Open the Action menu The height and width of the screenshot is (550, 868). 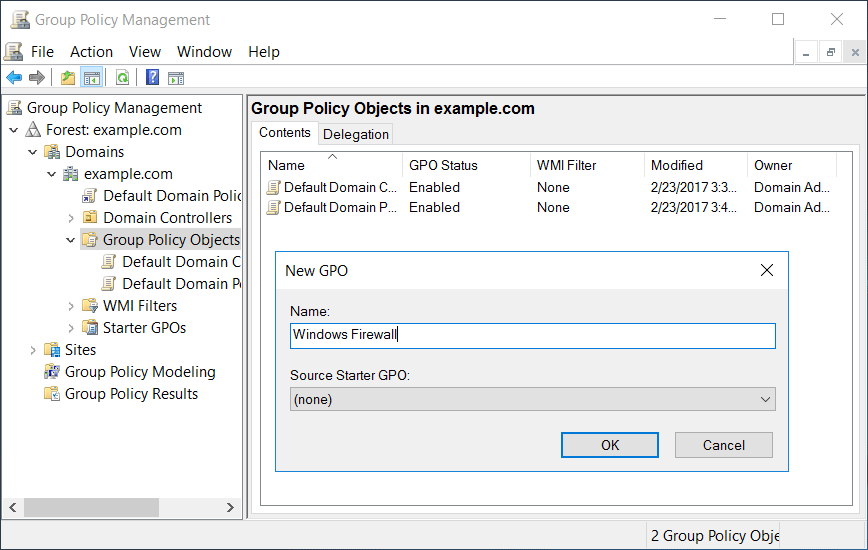pos(91,52)
